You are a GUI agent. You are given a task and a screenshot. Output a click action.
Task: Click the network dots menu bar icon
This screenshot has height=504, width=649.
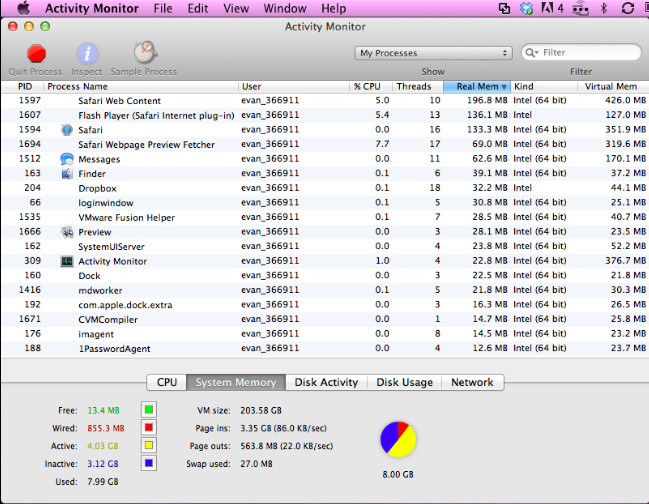580,8
